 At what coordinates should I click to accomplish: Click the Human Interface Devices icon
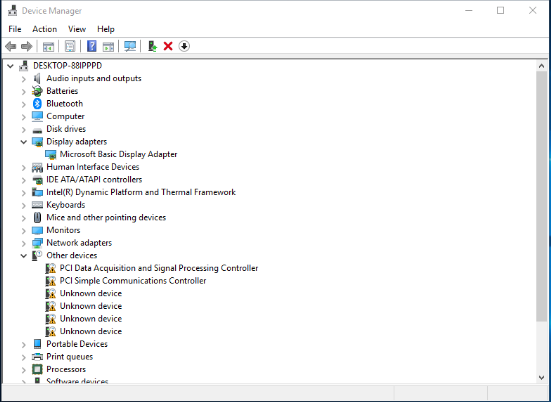tap(37, 167)
